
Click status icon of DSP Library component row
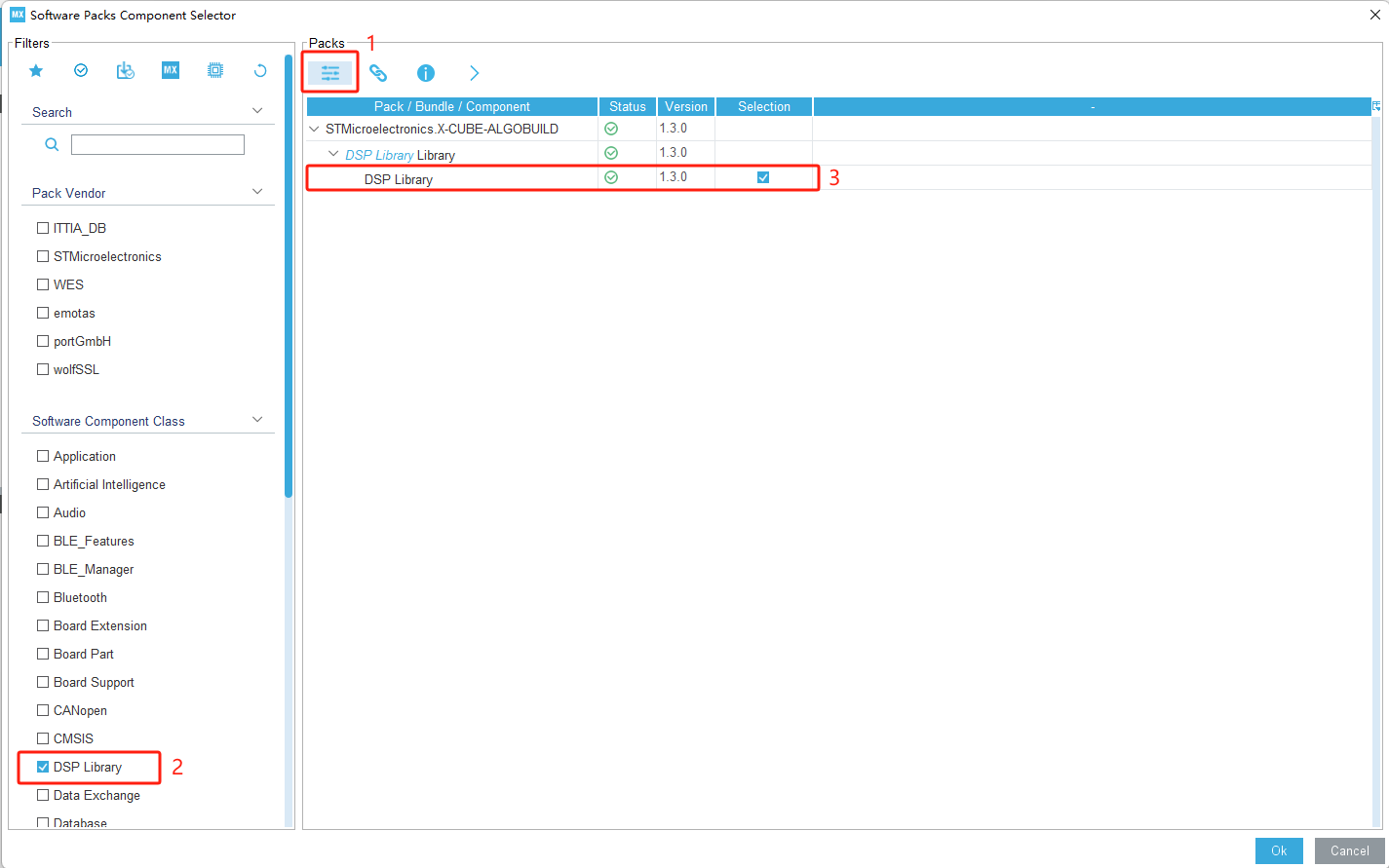[x=611, y=177]
